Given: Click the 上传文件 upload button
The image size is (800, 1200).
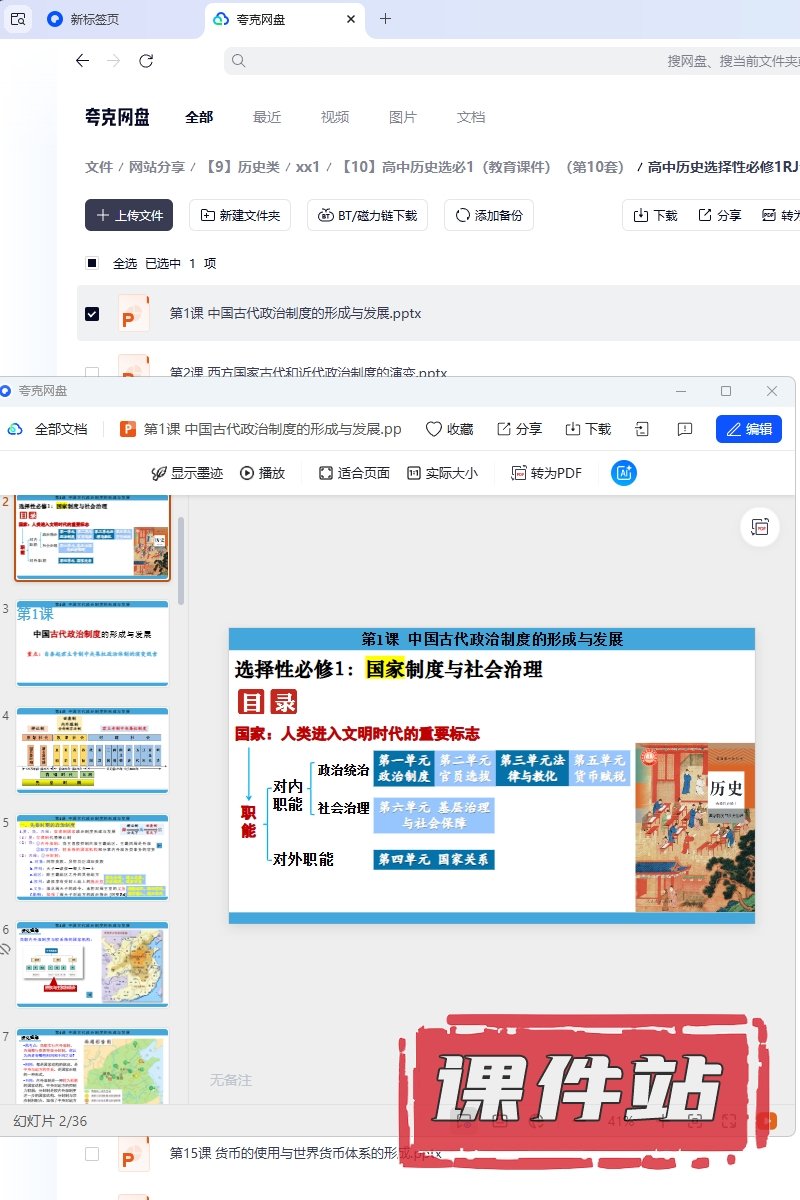Looking at the screenshot, I should tap(129, 215).
